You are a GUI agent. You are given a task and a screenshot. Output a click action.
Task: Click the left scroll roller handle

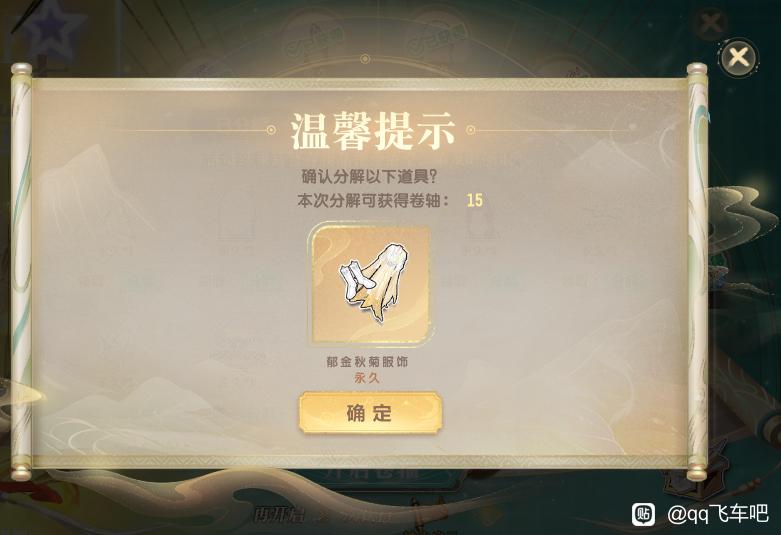21,271
